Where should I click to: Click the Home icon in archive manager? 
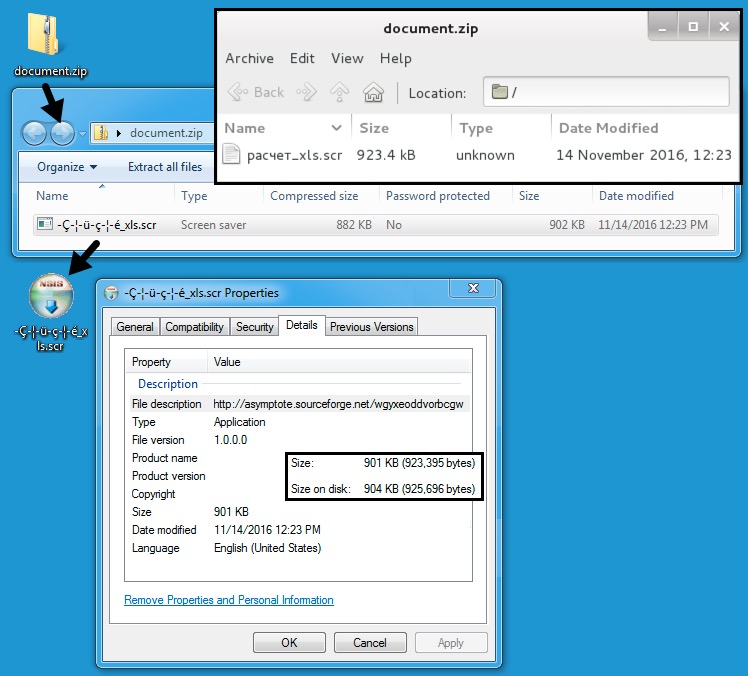(373, 92)
